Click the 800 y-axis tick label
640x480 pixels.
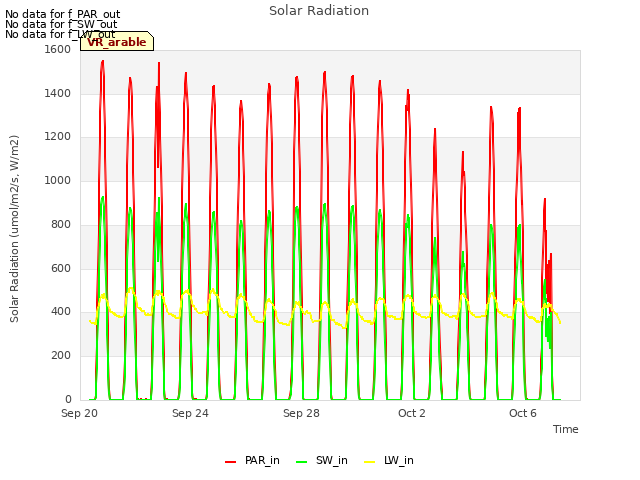click(x=61, y=224)
